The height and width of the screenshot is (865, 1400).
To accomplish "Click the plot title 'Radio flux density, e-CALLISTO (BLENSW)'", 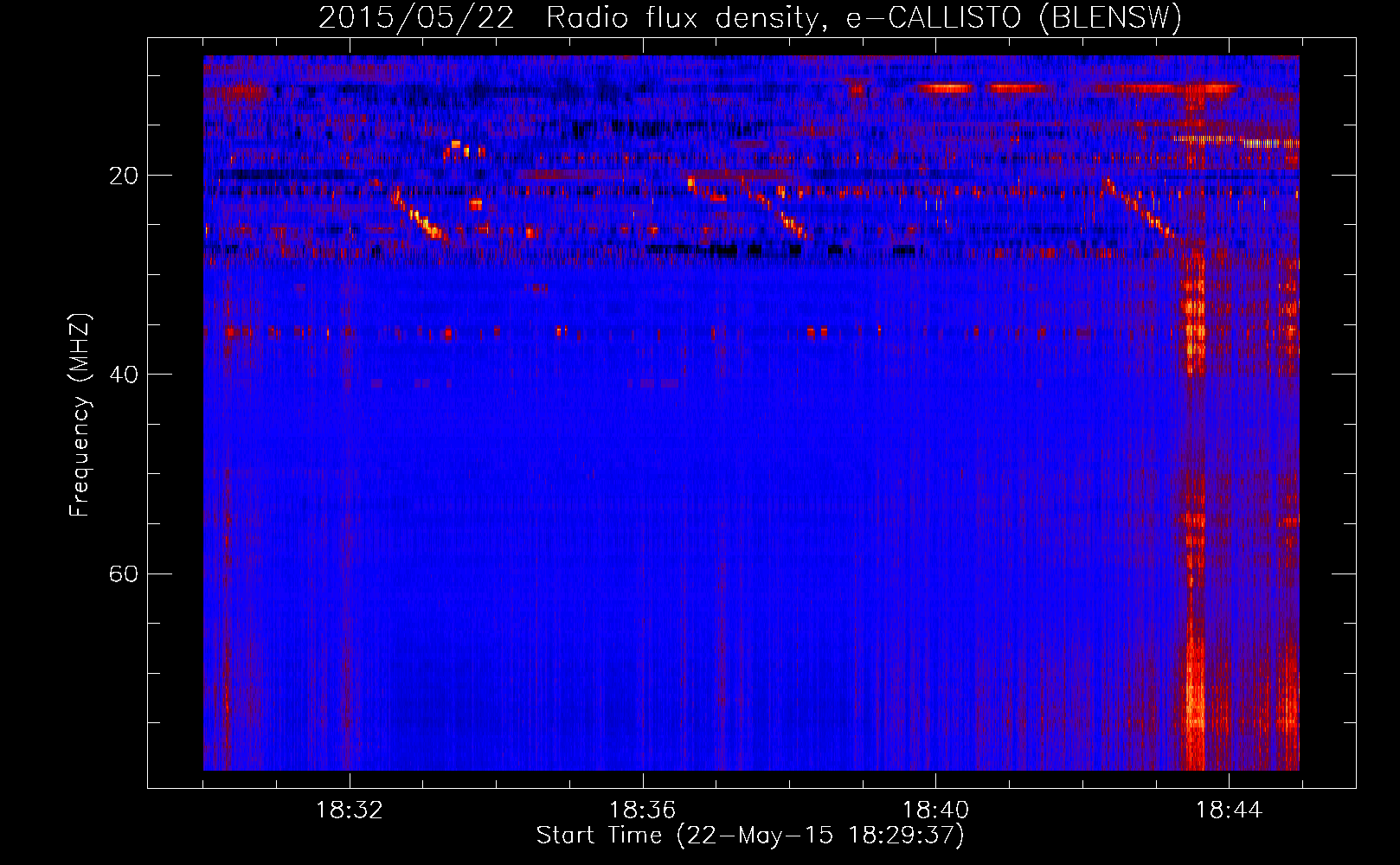I will [x=864, y=17].
